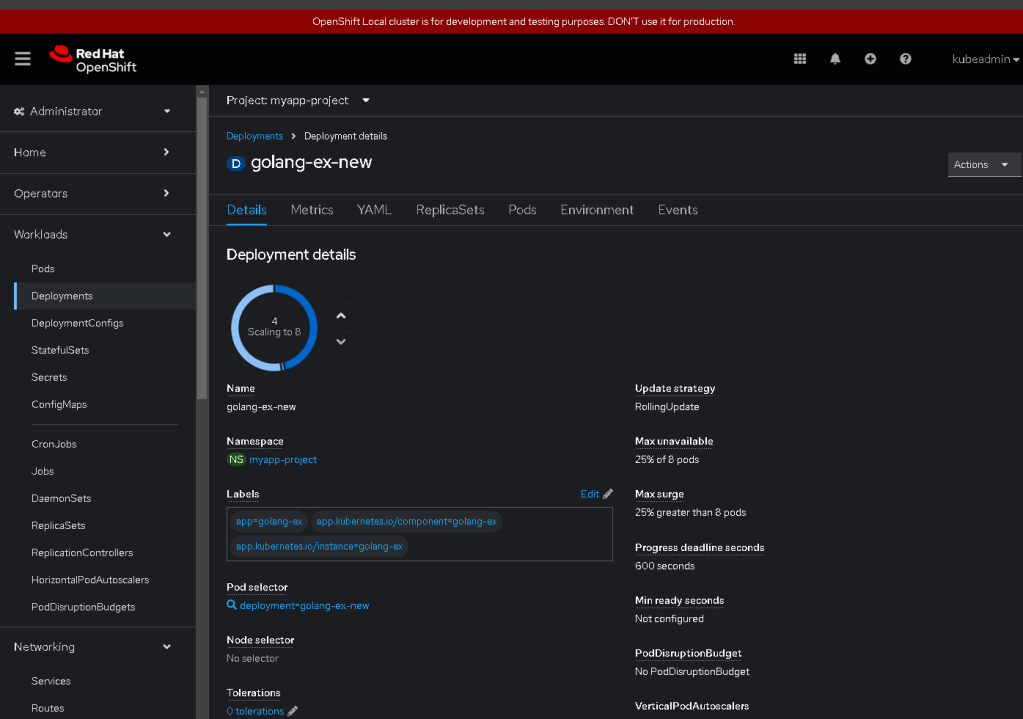The width and height of the screenshot is (1023, 719).
Task: Click the Red Hat OpenShift logo
Action: 93,59
